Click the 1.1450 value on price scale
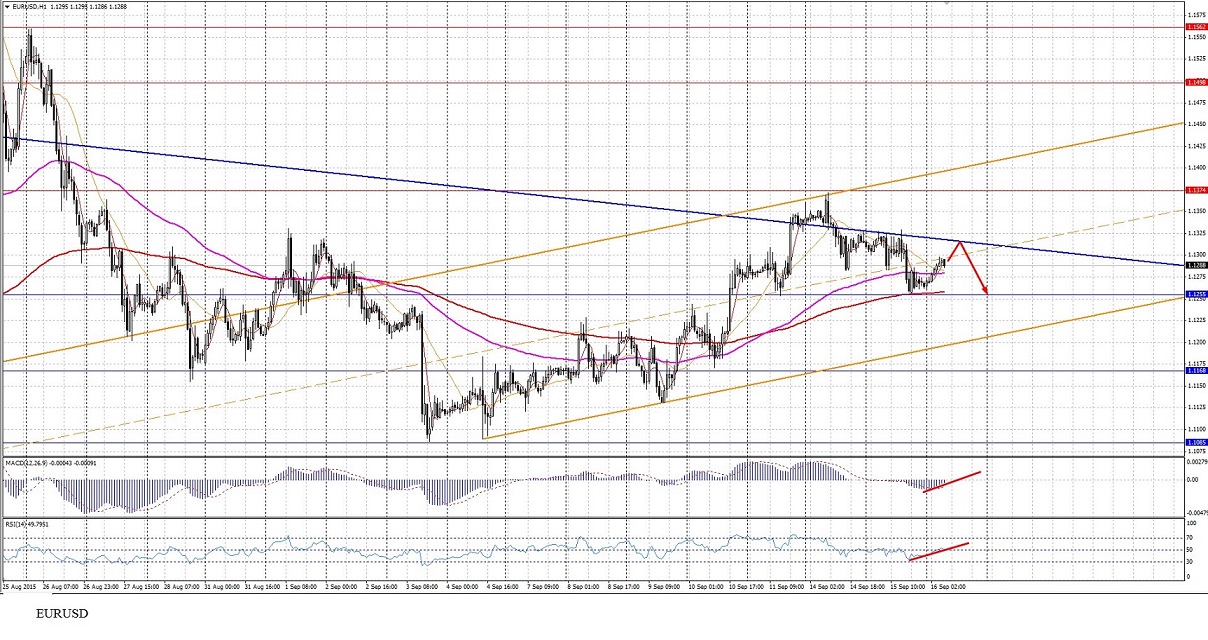Image resolution: width=1208 pixels, height=640 pixels. tap(1195, 124)
